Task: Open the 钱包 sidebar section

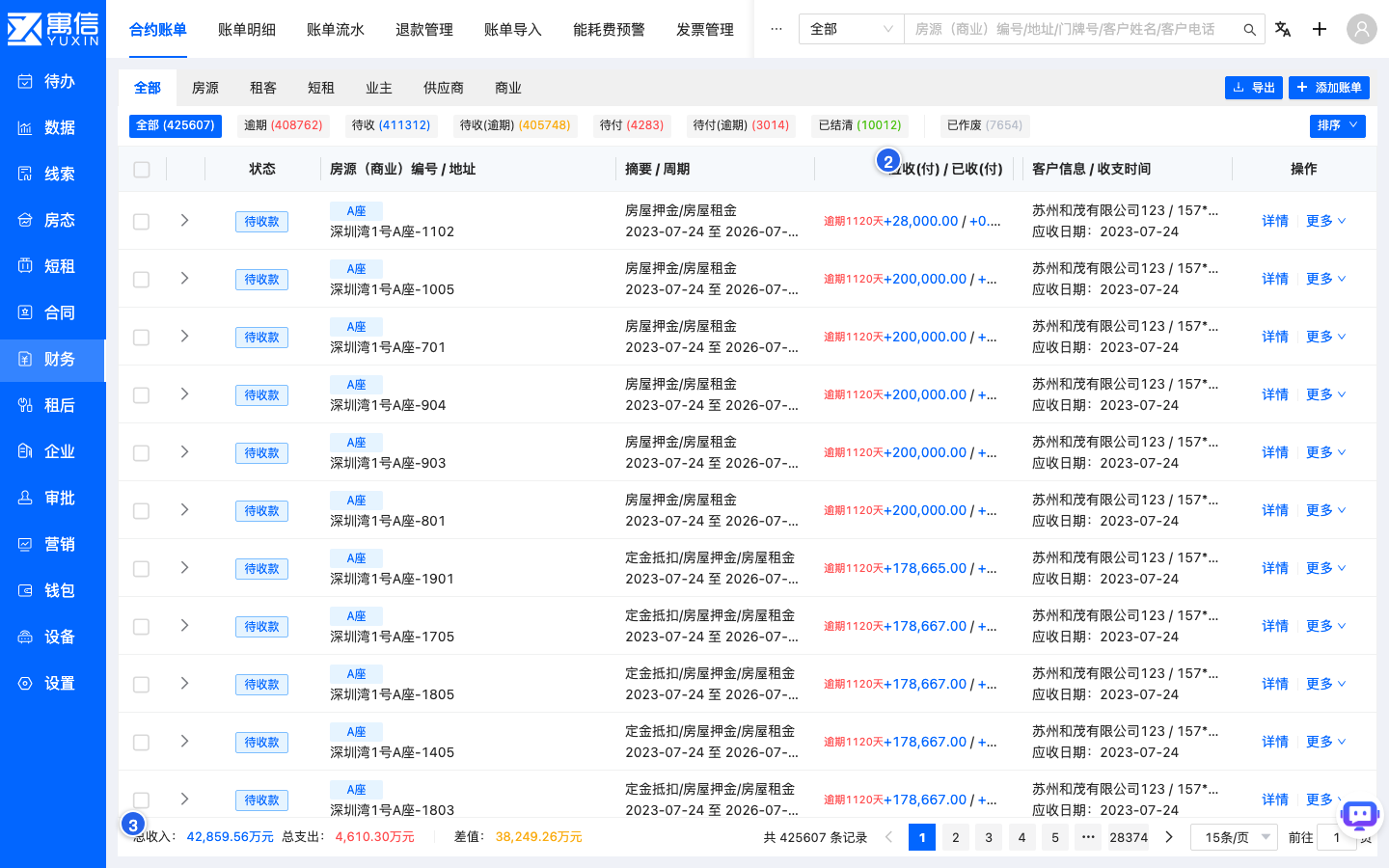Action: pyautogui.click(x=52, y=590)
